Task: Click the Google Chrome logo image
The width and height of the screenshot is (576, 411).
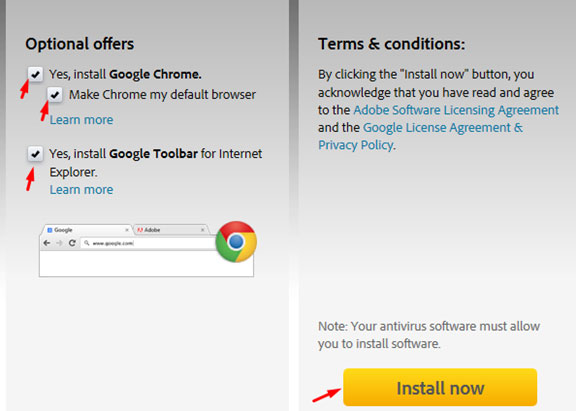Action: pyautogui.click(x=236, y=241)
